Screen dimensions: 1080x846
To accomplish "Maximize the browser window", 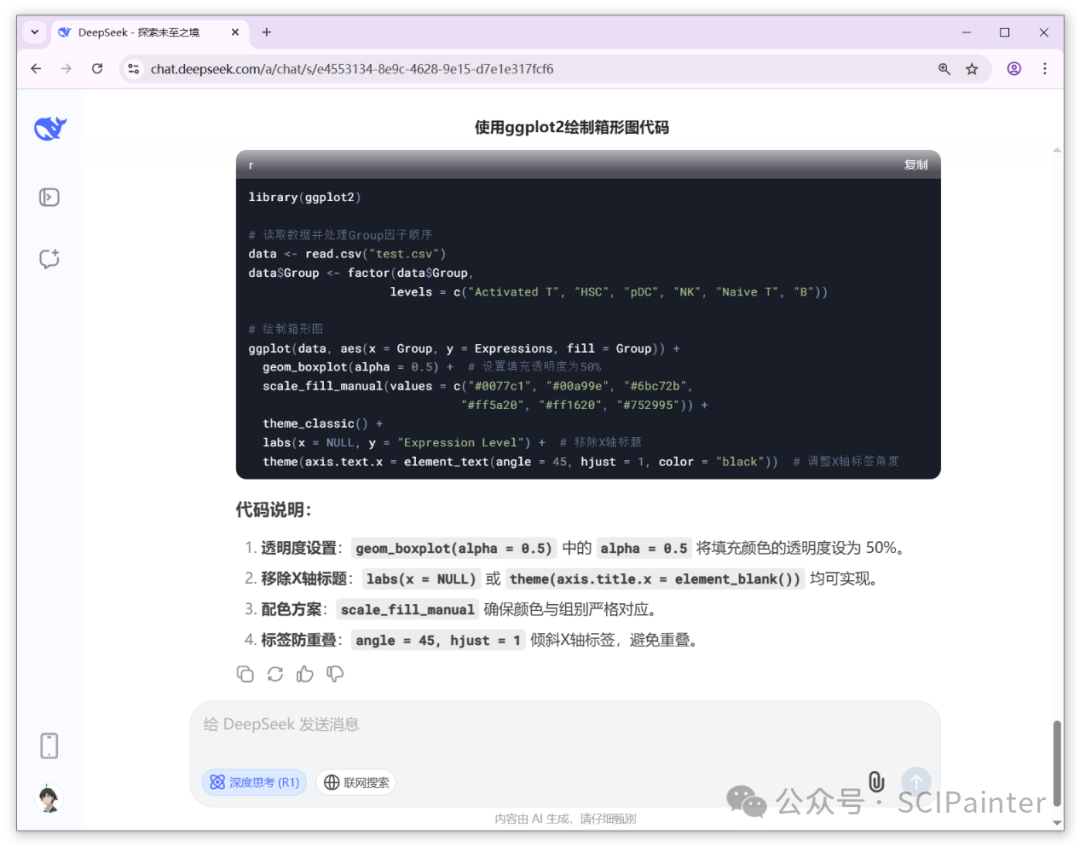I will (x=1005, y=32).
